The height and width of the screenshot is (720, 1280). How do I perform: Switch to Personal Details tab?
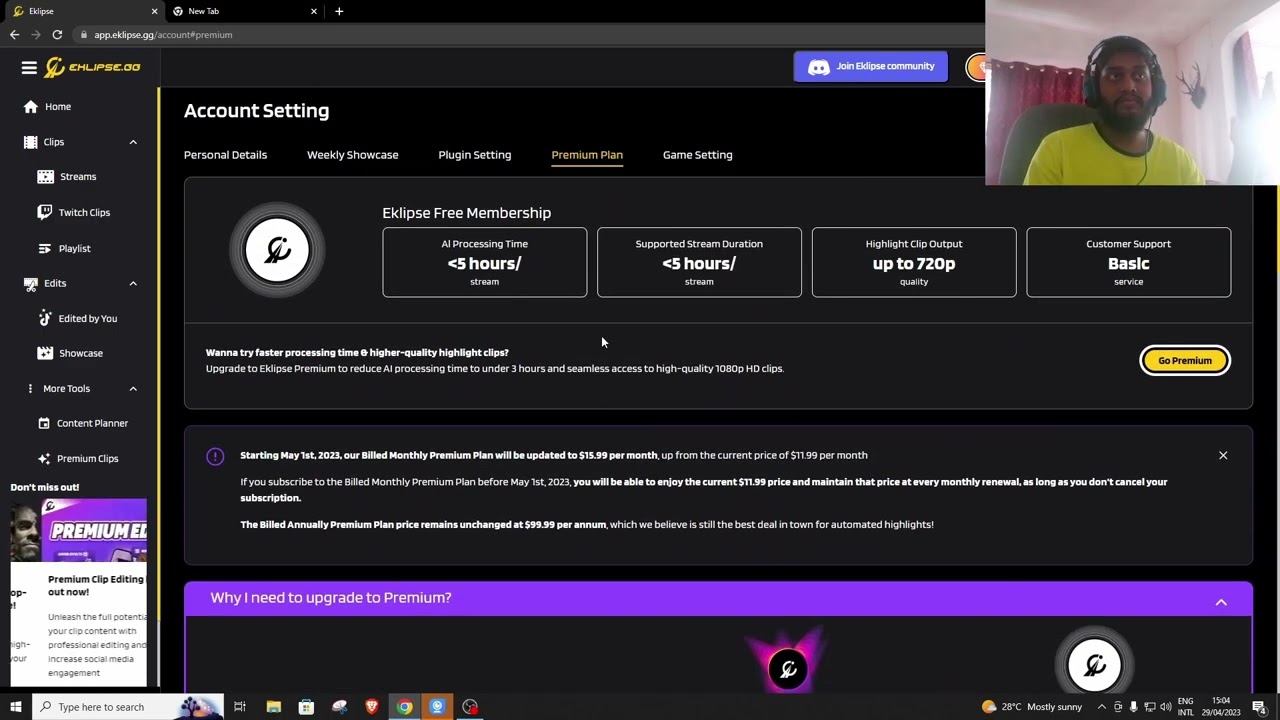pos(225,155)
